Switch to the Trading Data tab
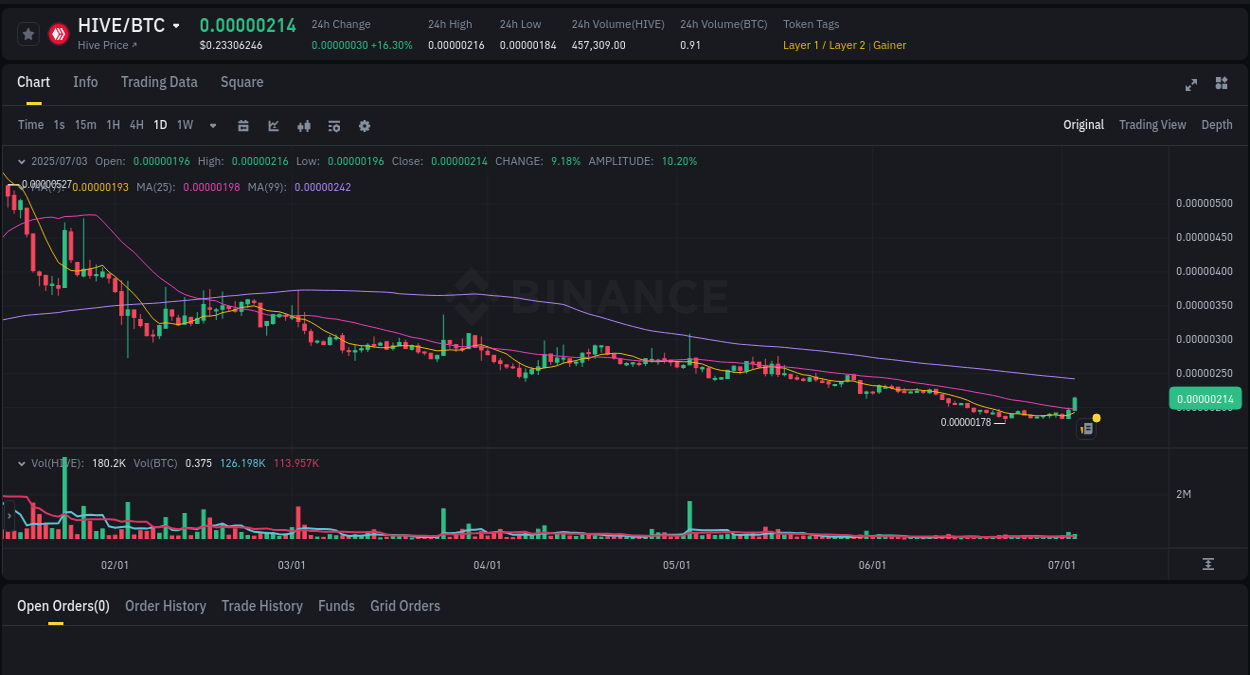 pos(159,82)
